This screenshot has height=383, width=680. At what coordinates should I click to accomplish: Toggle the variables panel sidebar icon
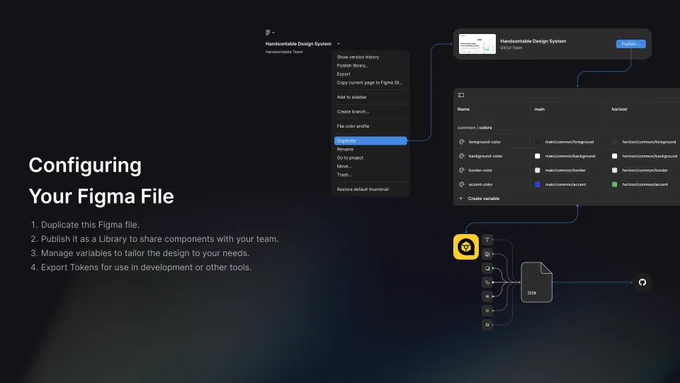pos(461,95)
